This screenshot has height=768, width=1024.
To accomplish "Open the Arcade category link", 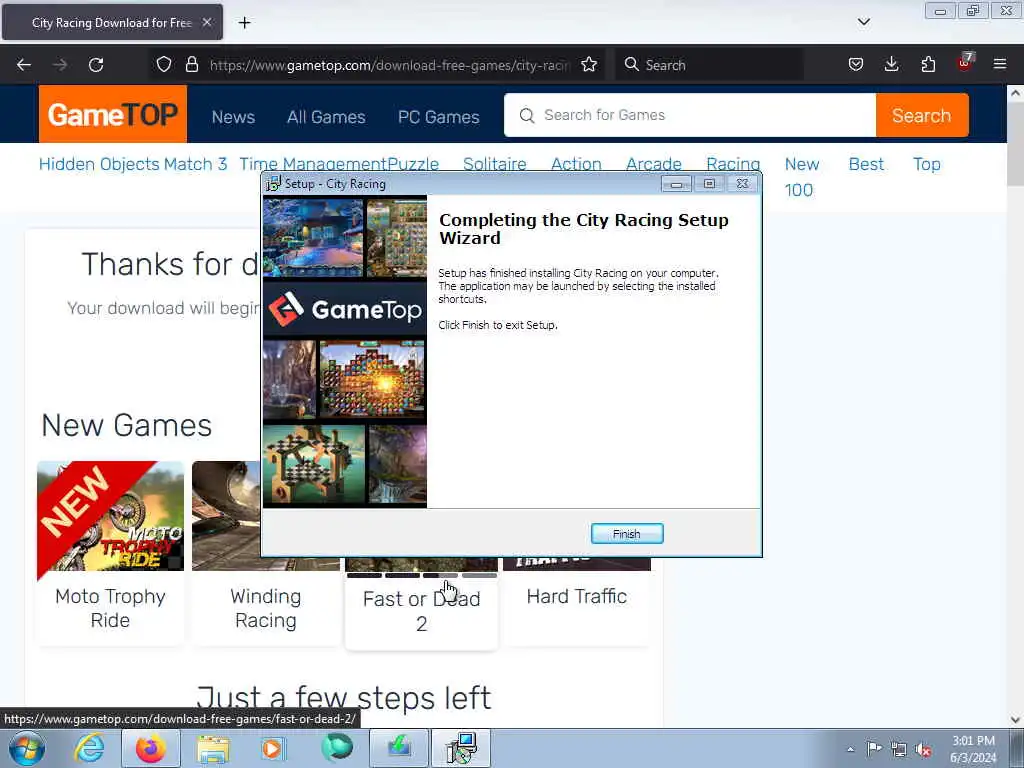I will click(654, 164).
